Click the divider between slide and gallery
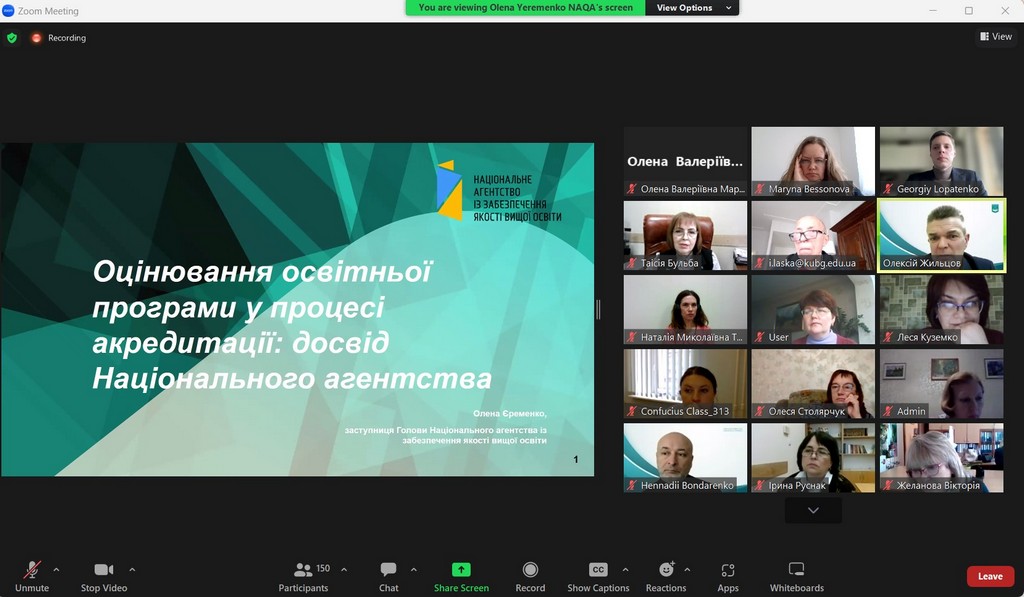Image resolution: width=1024 pixels, height=597 pixels. [598, 309]
